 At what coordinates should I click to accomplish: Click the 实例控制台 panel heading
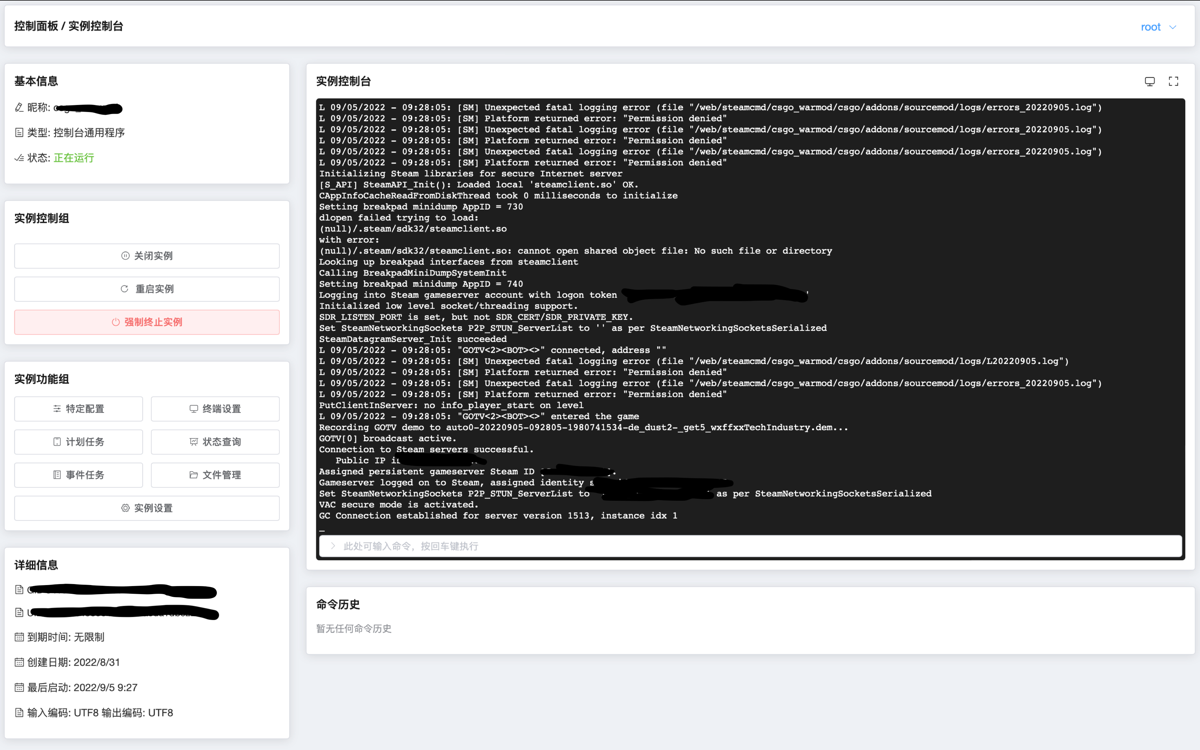(x=344, y=82)
